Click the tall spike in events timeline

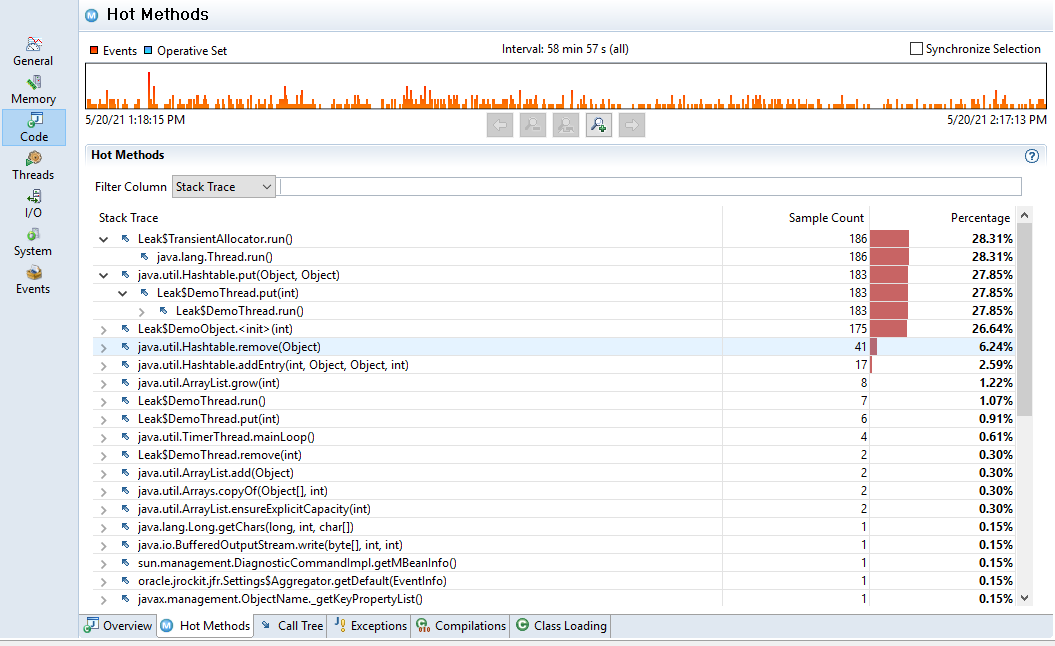point(149,89)
